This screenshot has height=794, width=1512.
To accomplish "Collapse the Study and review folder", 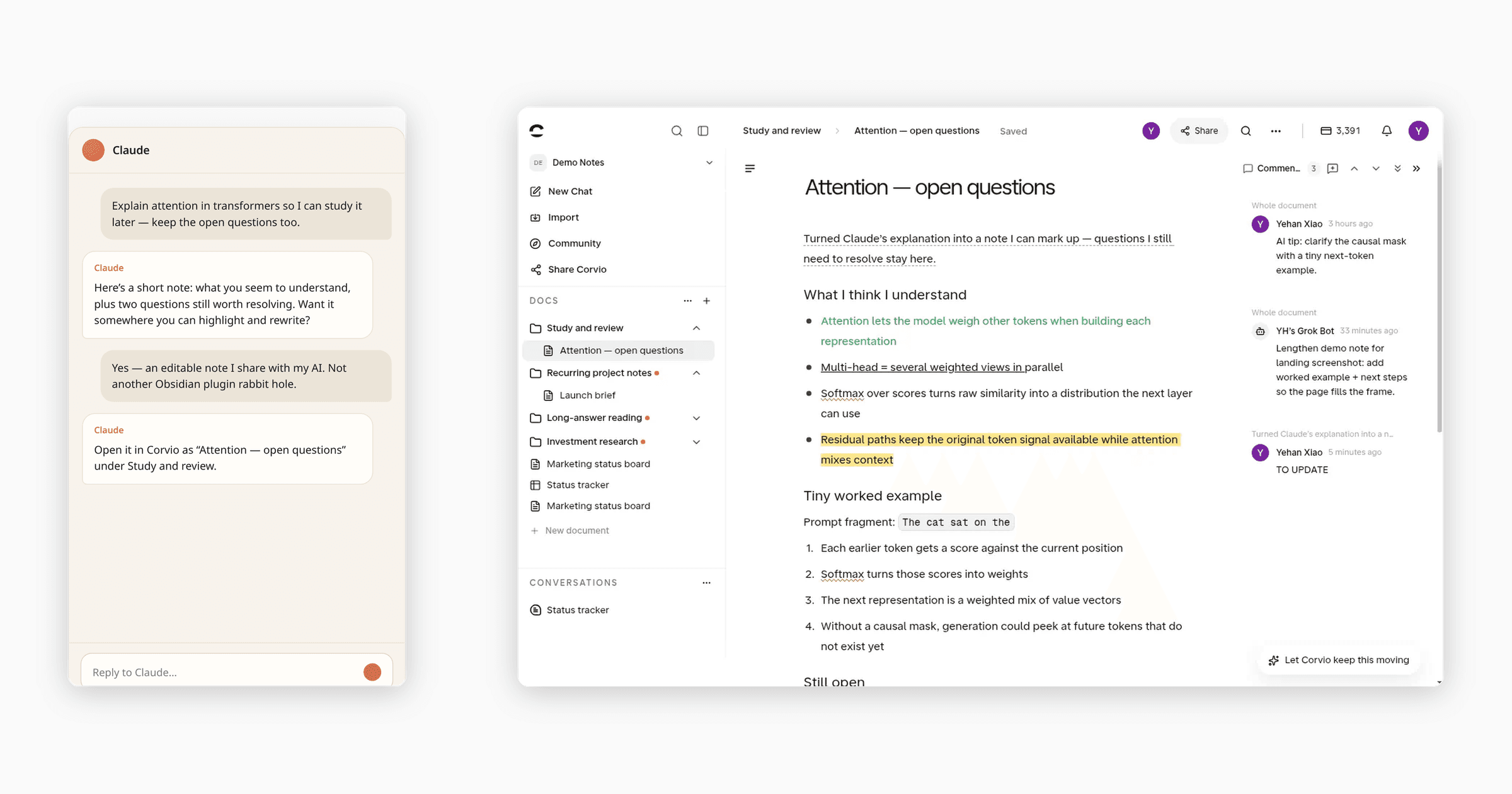I will tap(696, 328).
